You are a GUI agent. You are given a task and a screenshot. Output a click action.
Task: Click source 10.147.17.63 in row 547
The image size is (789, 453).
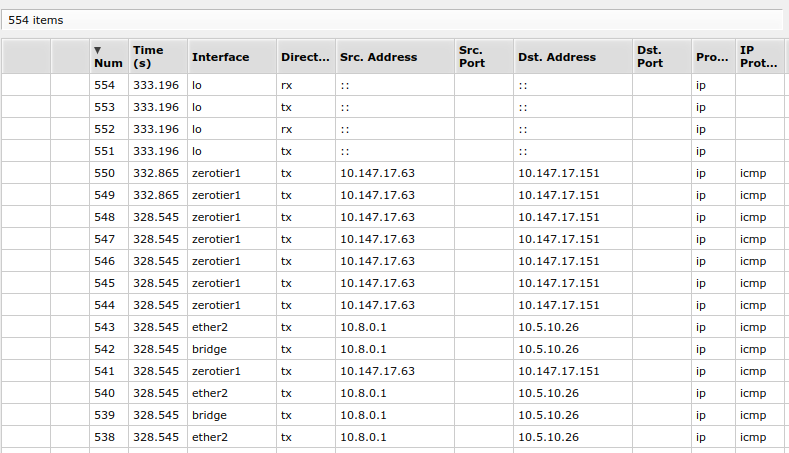tap(377, 239)
